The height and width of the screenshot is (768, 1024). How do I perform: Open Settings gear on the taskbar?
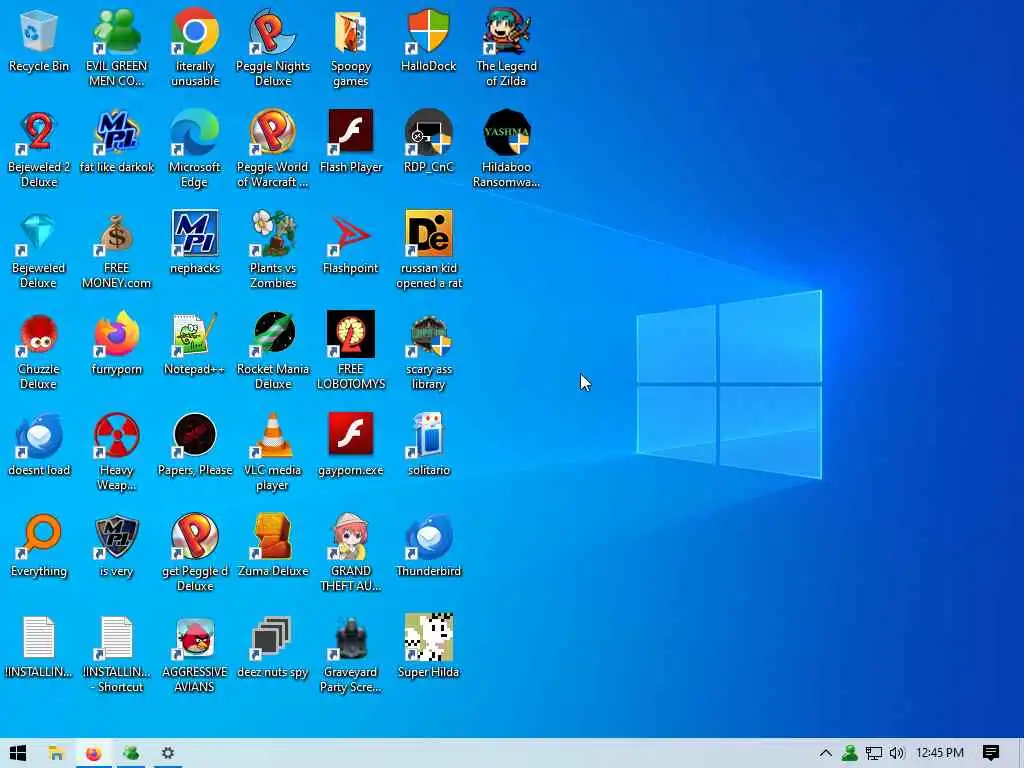tap(168, 753)
